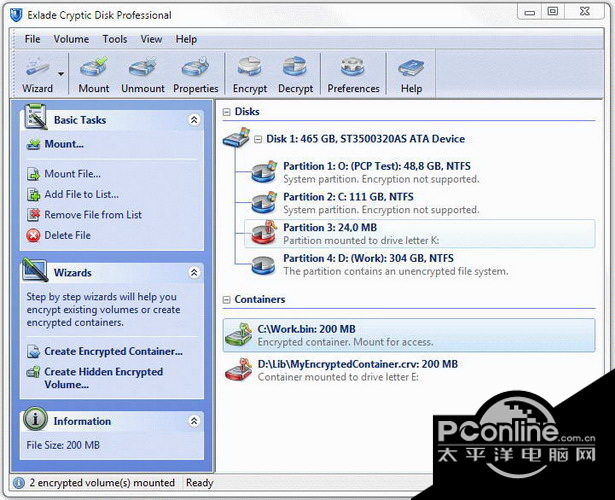
Task: Click the status bar info icon
Action: (19, 483)
